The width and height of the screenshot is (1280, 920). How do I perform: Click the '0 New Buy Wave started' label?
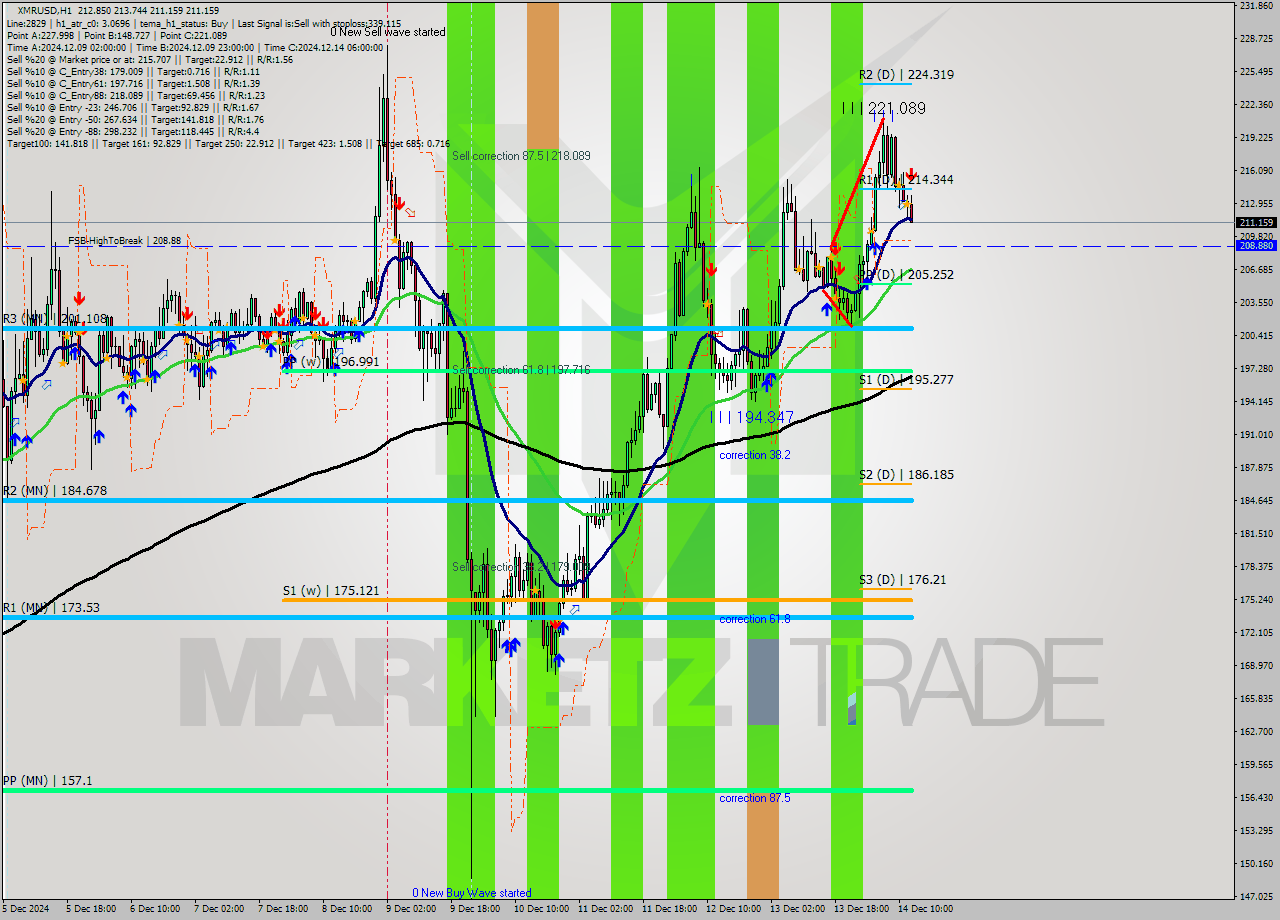coord(472,893)
